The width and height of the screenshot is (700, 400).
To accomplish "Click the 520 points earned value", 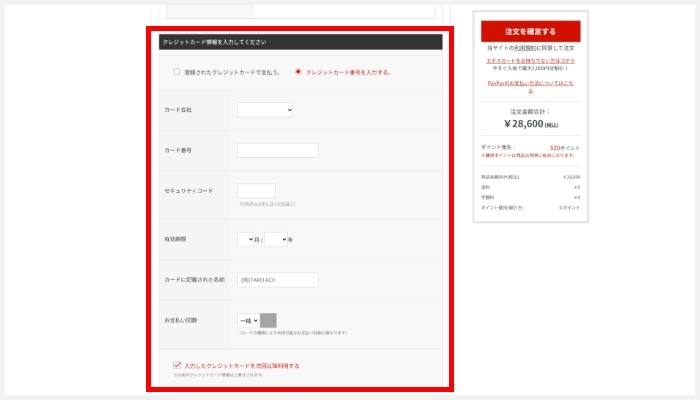I will tap(564, 147).
